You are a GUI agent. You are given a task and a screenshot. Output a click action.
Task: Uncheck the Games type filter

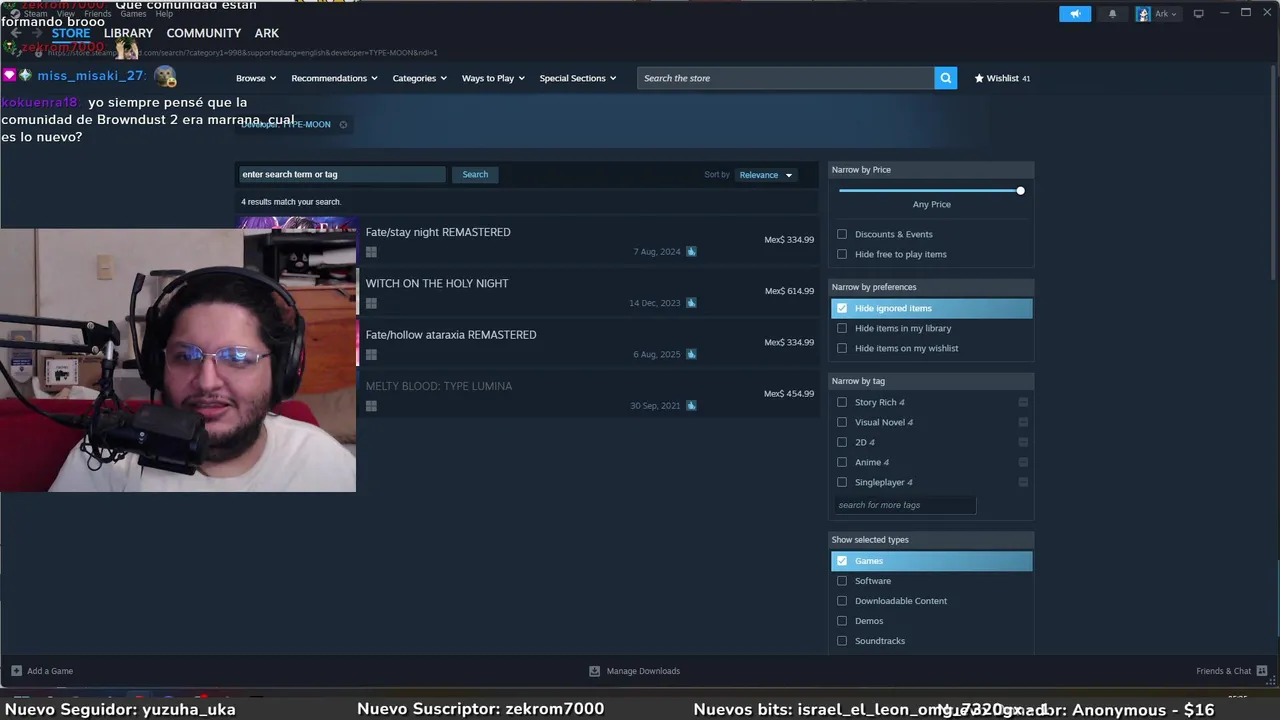[x=842, y=561]
